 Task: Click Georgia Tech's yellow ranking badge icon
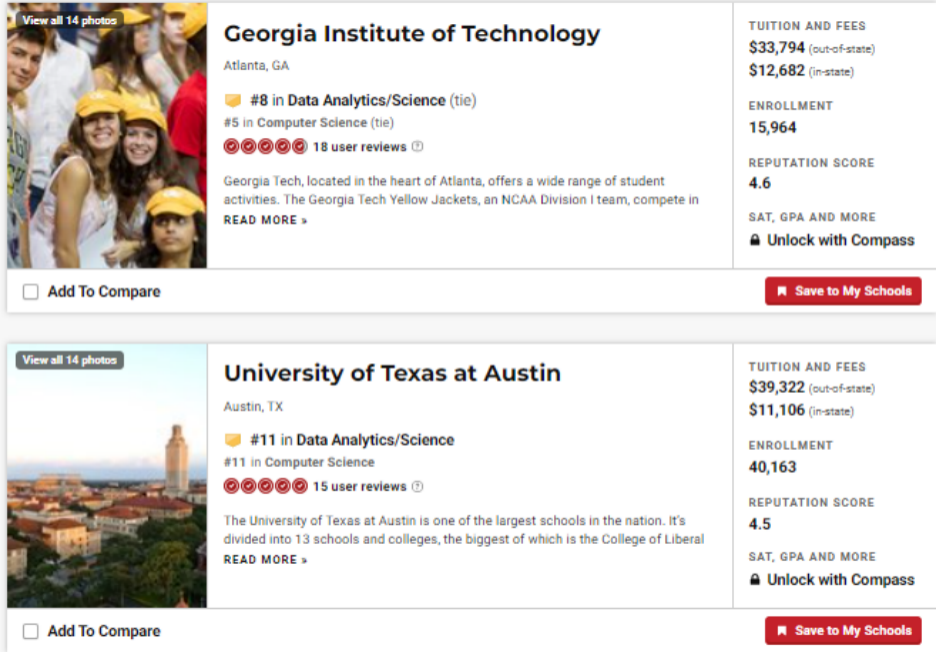[233, 101]
